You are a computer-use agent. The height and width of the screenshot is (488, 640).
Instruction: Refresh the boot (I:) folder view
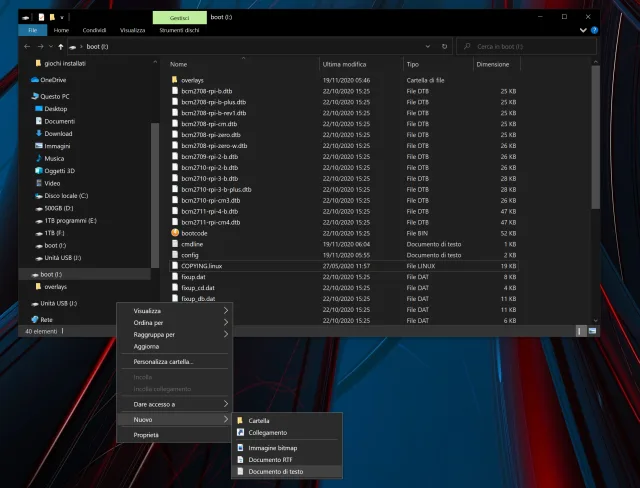[x=444, y=47]
